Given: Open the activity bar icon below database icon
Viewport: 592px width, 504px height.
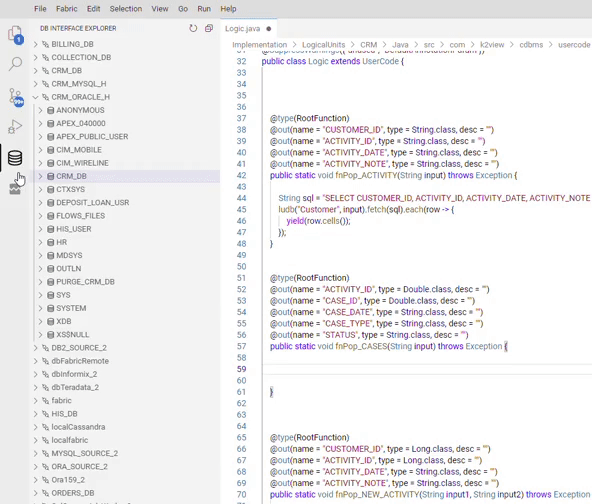Looking at the screenshot, I should click(x=15, y=189).
